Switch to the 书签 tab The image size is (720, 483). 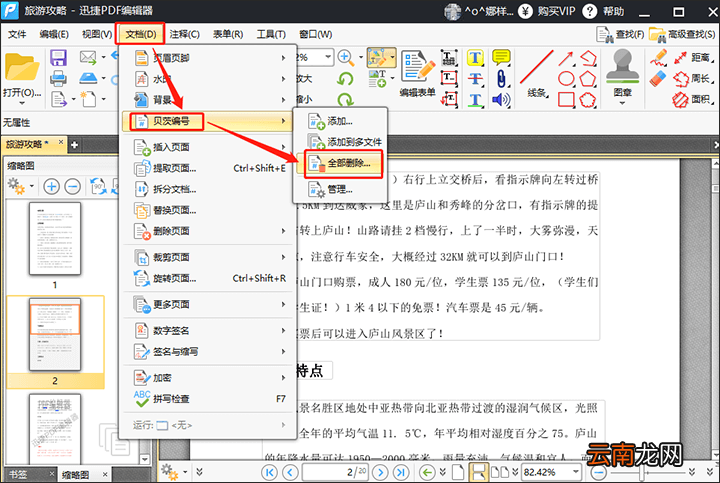coord(18,474)
